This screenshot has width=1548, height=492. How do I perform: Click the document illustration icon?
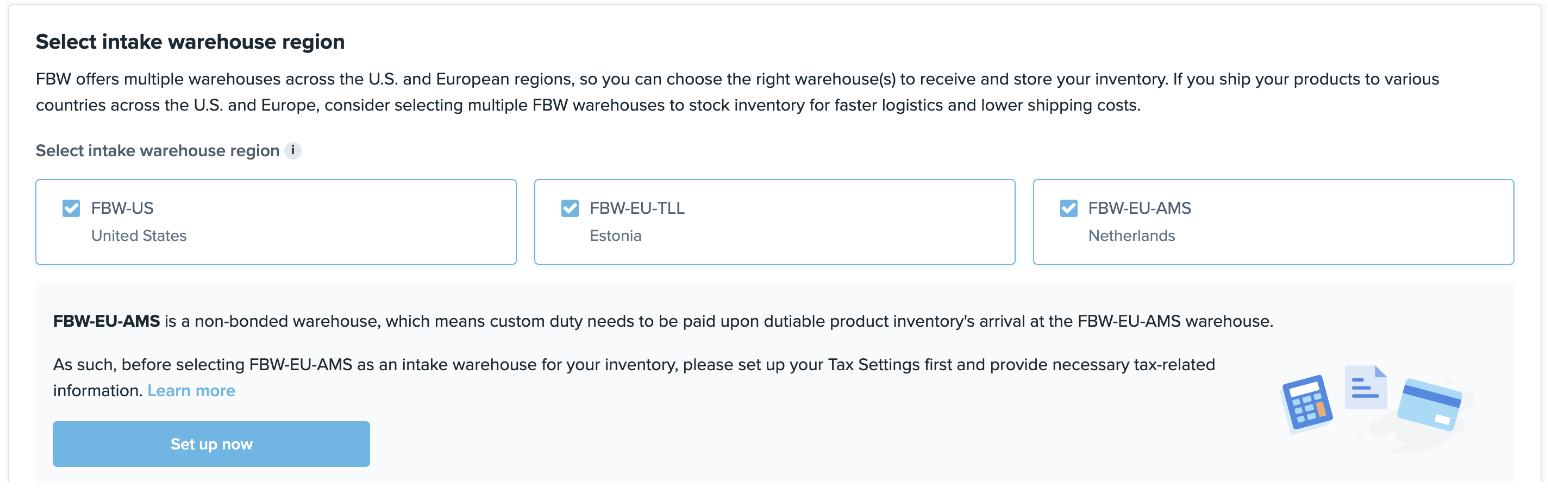click(x=1366, y=387)
